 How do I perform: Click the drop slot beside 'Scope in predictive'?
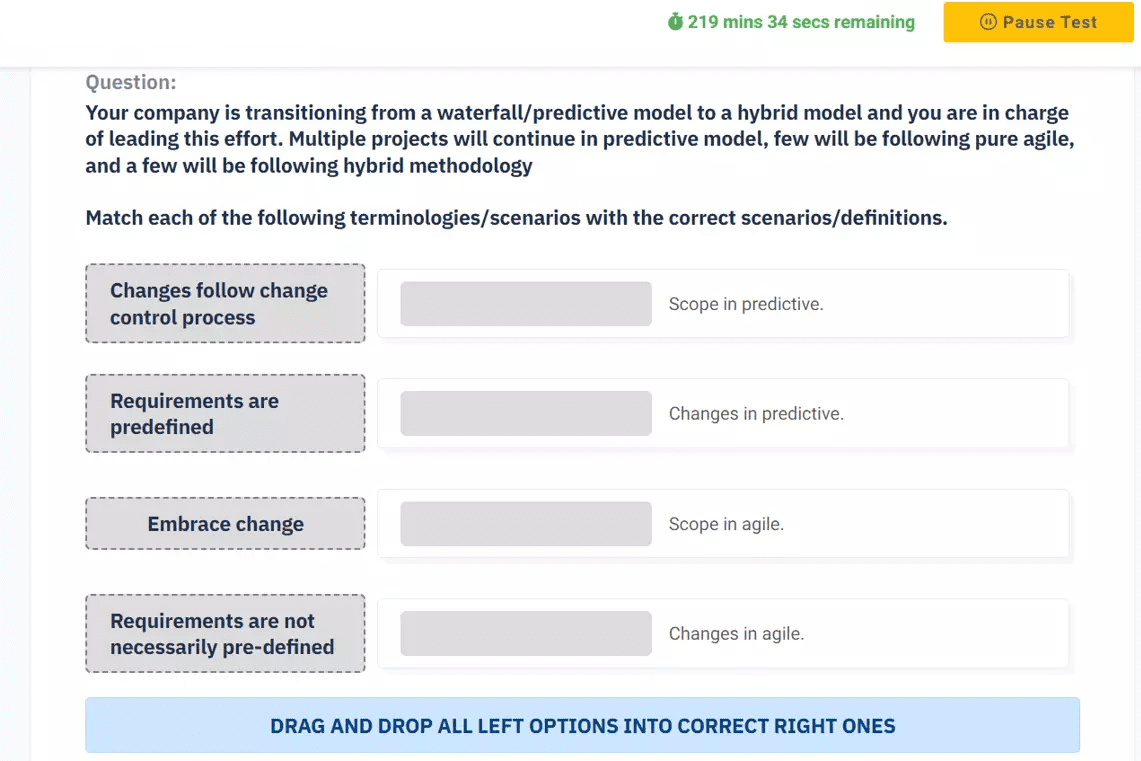(525, 303)
